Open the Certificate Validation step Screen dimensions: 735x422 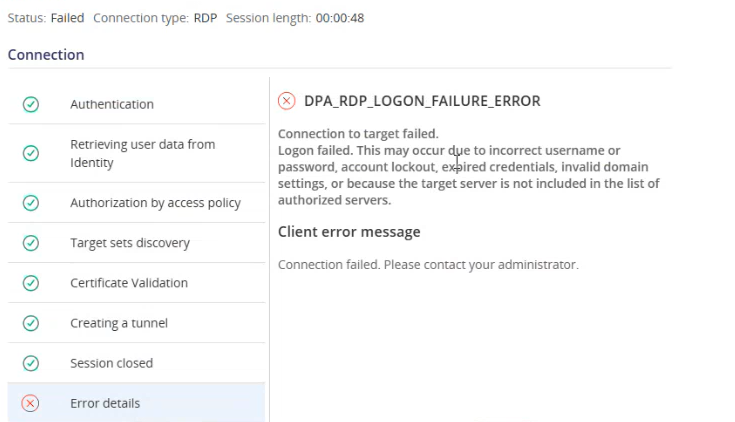[128, 283]
